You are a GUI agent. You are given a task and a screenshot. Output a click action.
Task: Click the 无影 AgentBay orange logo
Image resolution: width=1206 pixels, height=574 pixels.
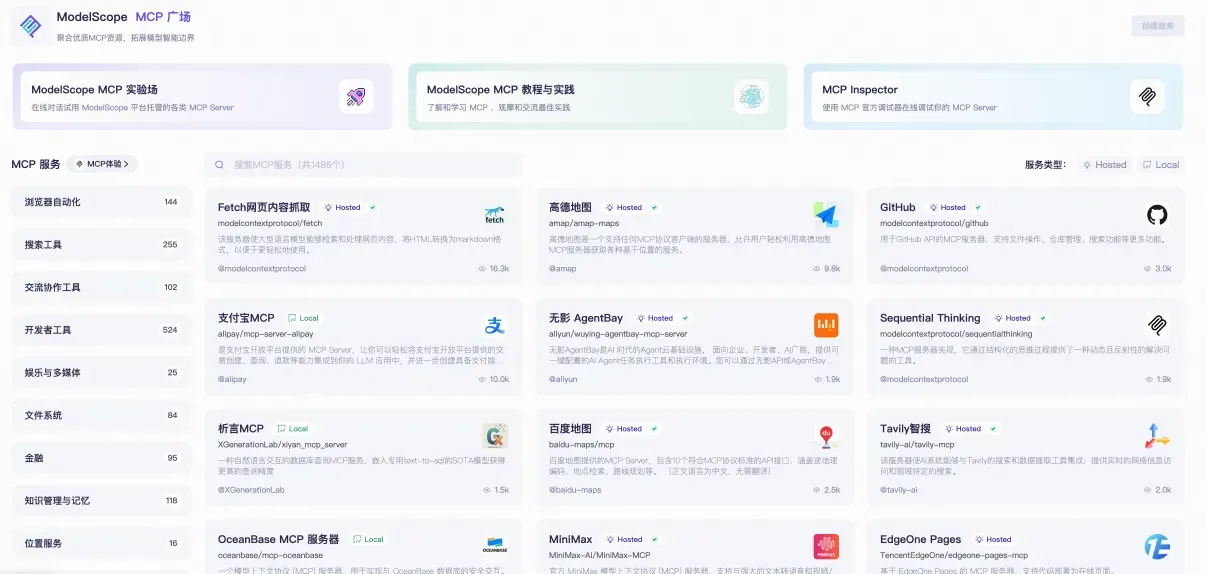click(x=826, y=325)
